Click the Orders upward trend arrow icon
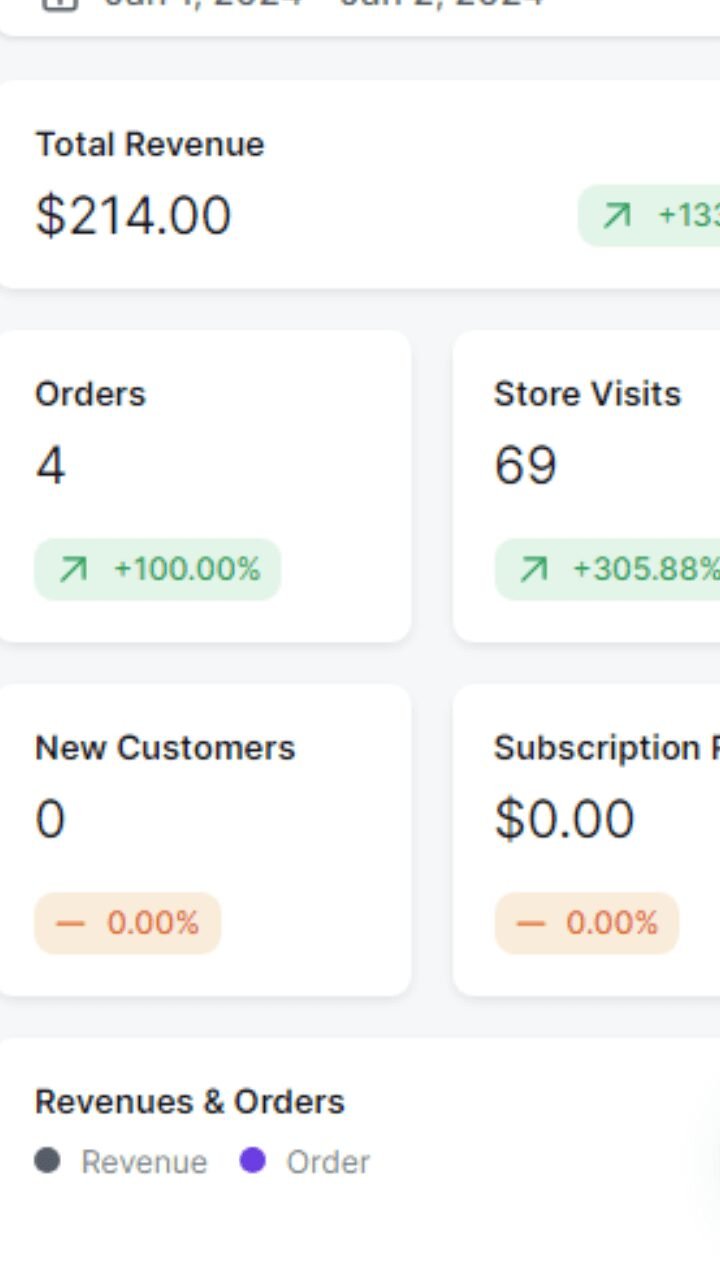The image size is (720, 1280). (x=73, y=570)
